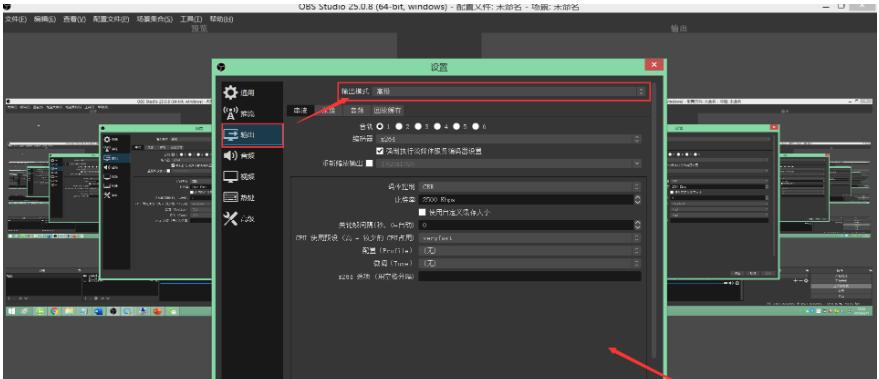Open Stream (推流) settings antenna icon
879x379 pixels.
point(230,113)
